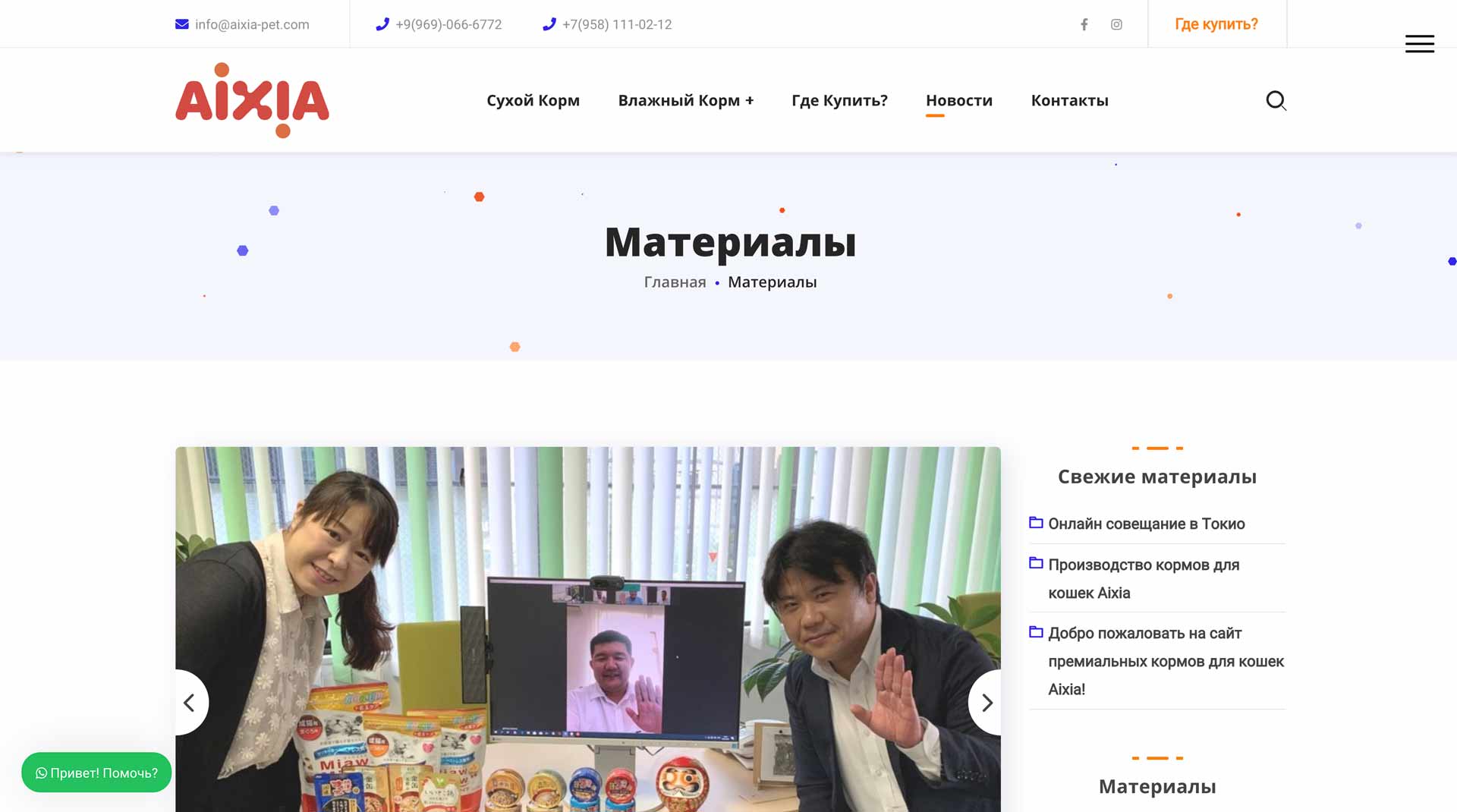The image size is (1457, 812).
Task: Open the Instagram page icon
Action: click(1116, 24)
